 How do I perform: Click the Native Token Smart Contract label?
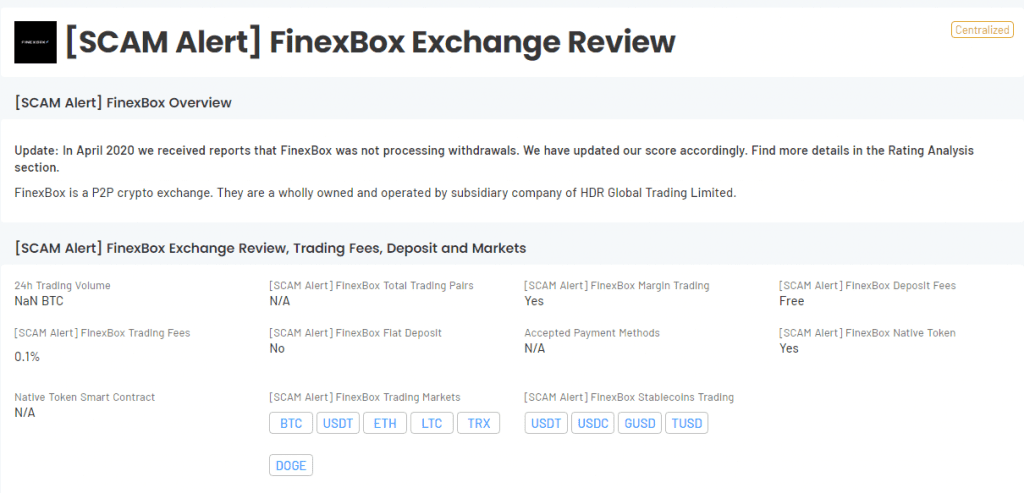point(85,397)
